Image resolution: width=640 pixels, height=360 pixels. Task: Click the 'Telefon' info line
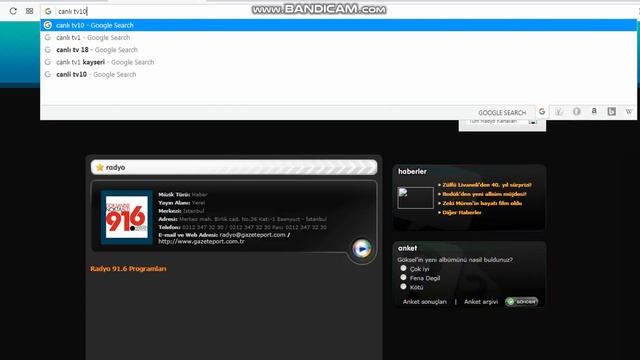click(242, 227)
